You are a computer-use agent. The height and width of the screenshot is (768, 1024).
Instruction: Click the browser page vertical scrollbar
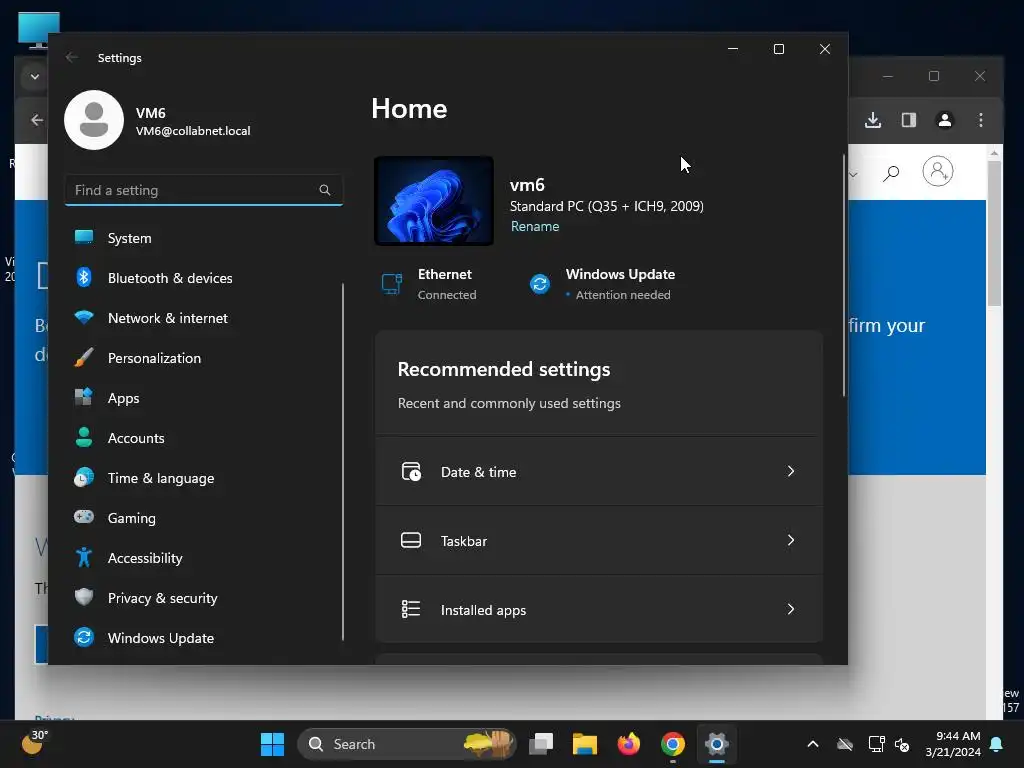click(x=994, y=234)
